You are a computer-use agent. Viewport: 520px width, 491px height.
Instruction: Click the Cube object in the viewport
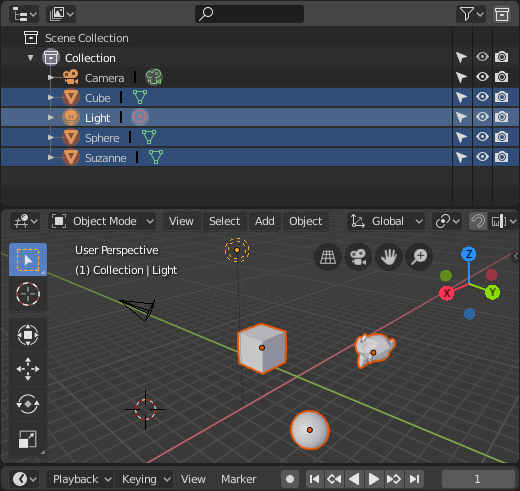[x=262, y=348]
